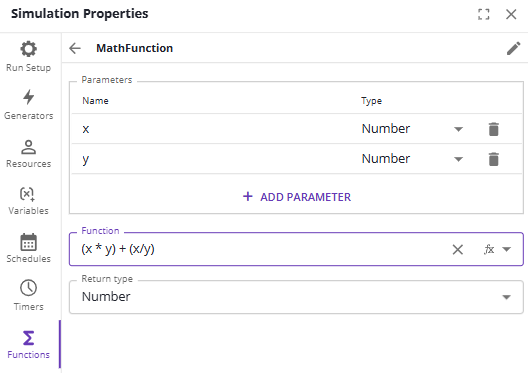Expand the fx dropdown arrow in Function field
Viewport: 528px width, 373px height.
pyautogui.click(x=506, y=249)
